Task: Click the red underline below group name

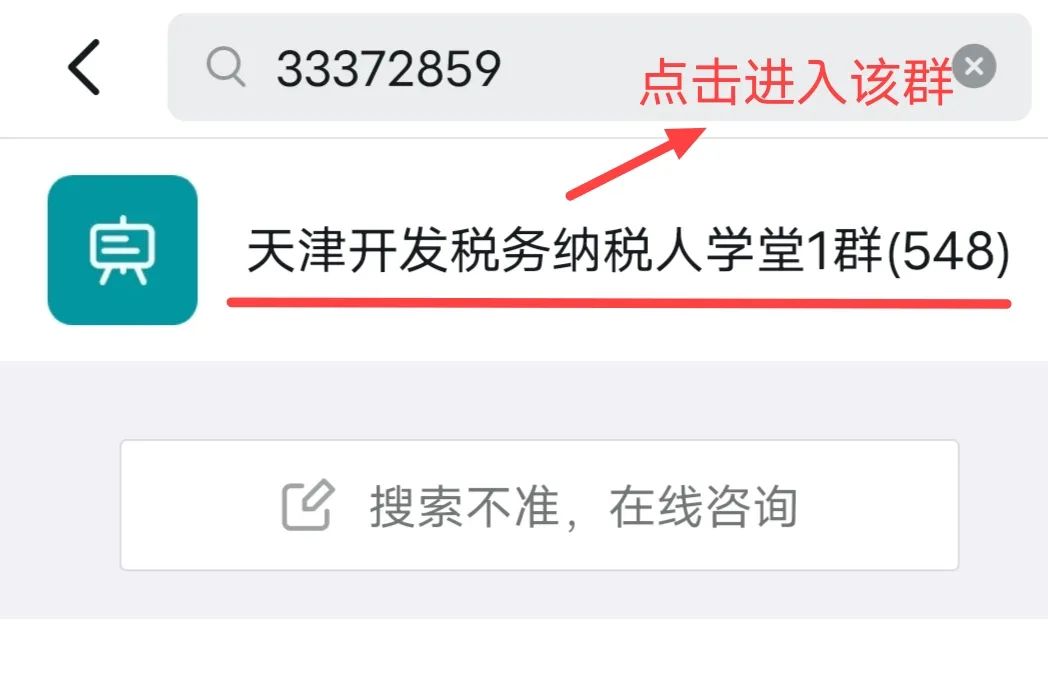Action: [619, 303]
